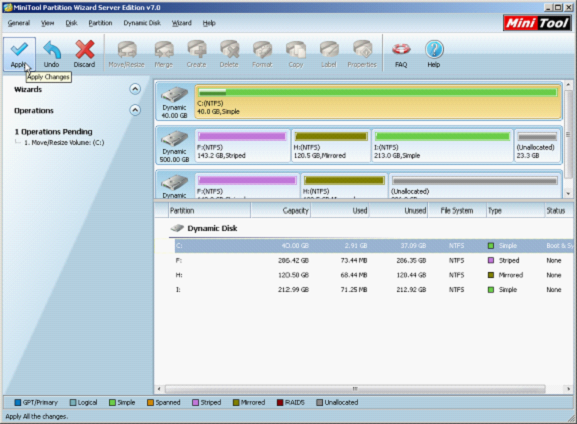Select I:(NTFS) 213.0 GB Simple volume
Image resolution: width=577 pixels, height=424 pixels.
442,146
